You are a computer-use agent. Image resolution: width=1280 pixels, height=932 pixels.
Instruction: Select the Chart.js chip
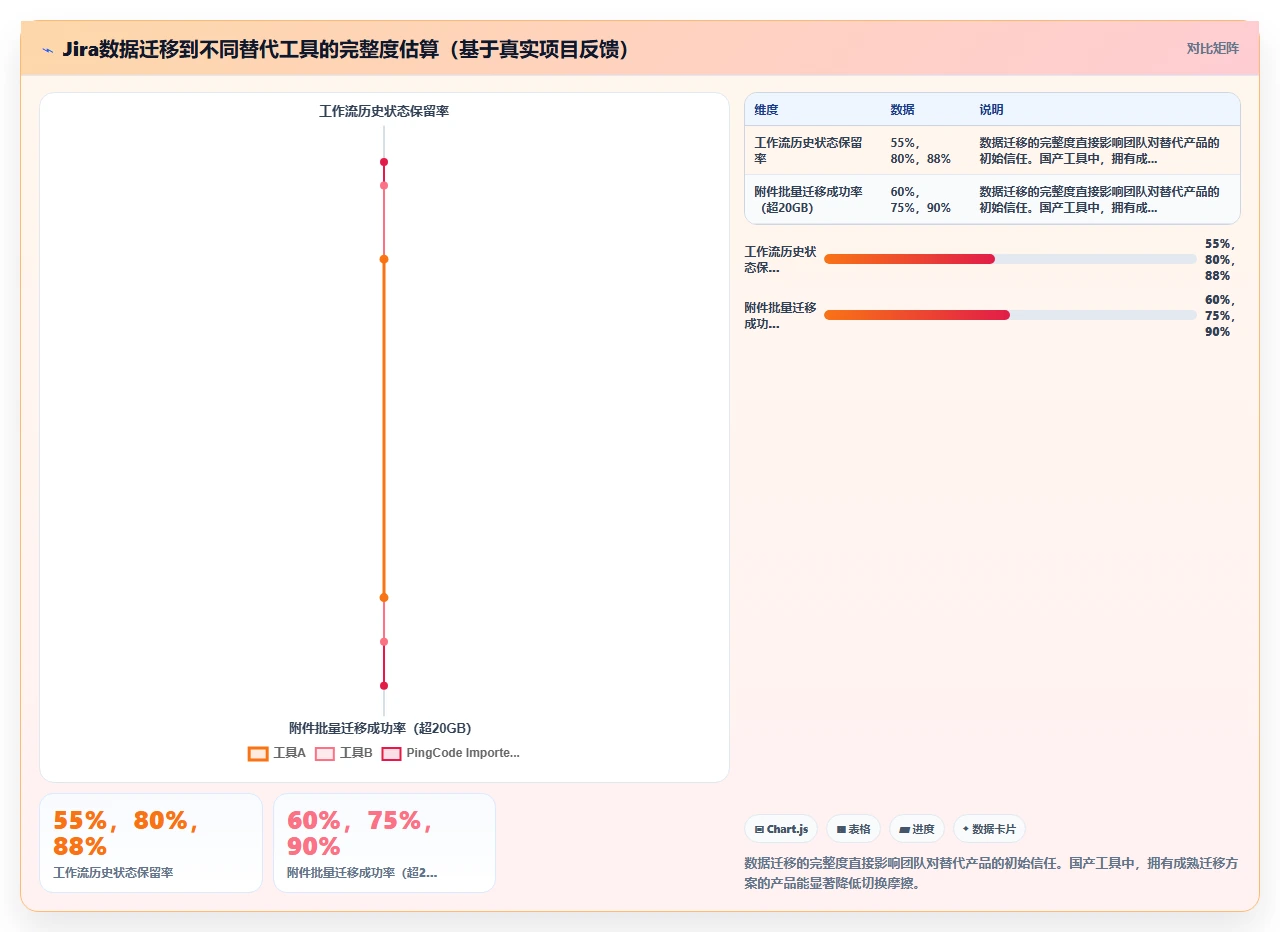pos(781,829)
